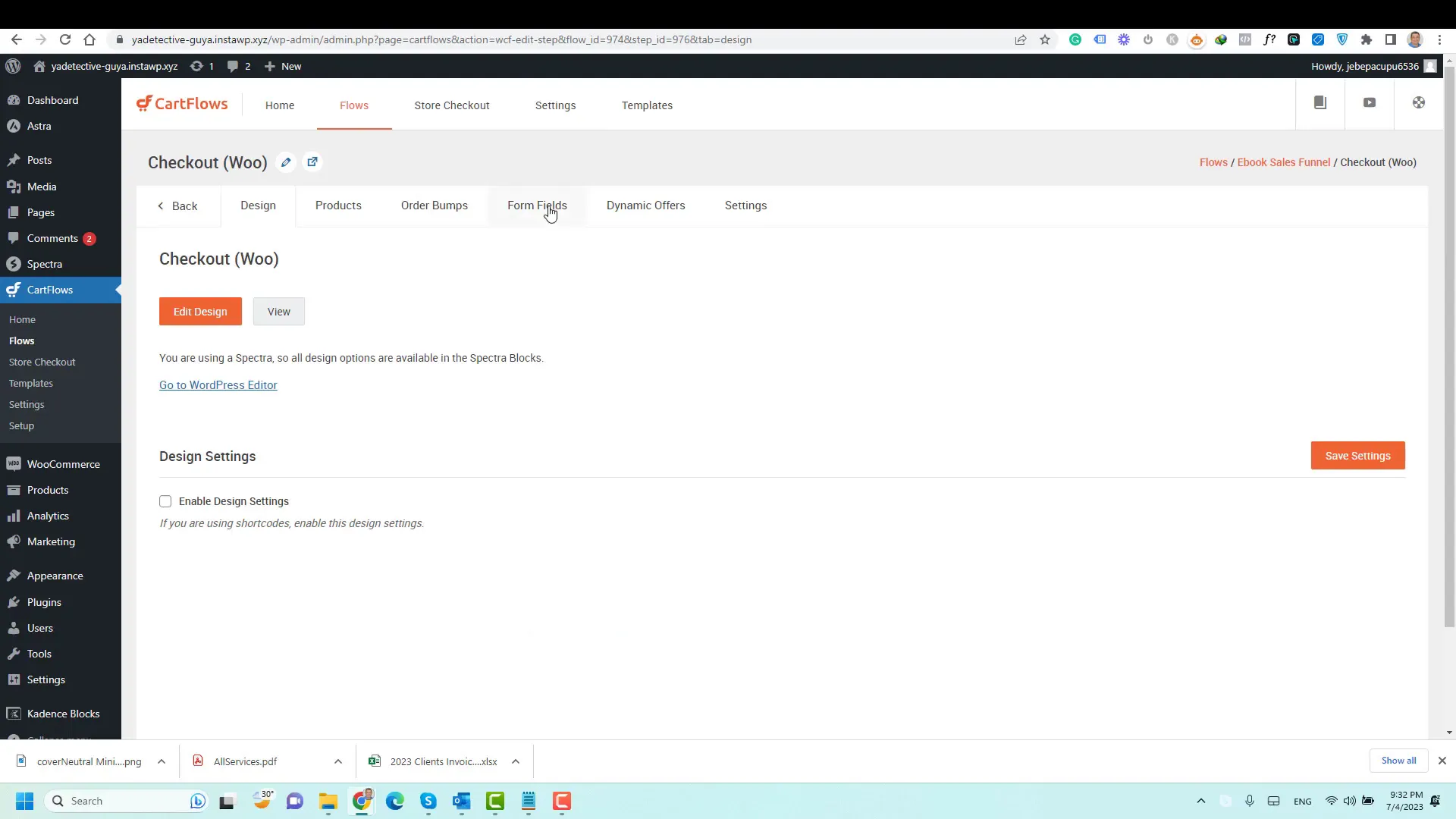Click the WooCommerce icon in sidebar

click(x=13, y=464)
